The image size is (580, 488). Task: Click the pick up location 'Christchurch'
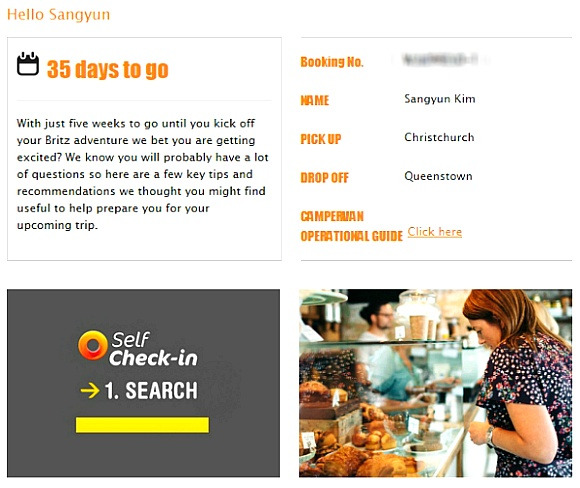(x=439, y=137)
